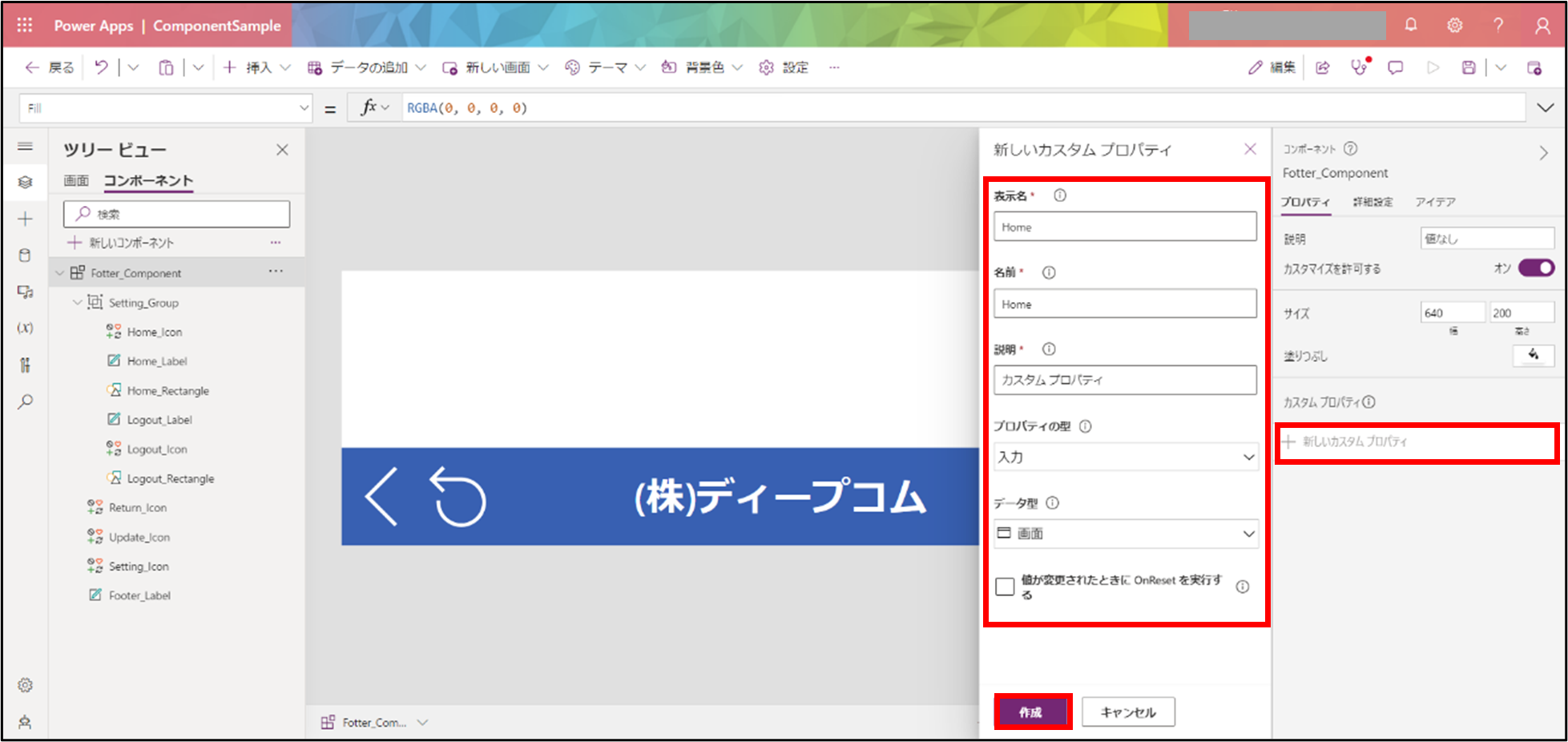Screen dimensions: 1568x742
Task: Click the publish icon
Action: (x=1534, y=67)
